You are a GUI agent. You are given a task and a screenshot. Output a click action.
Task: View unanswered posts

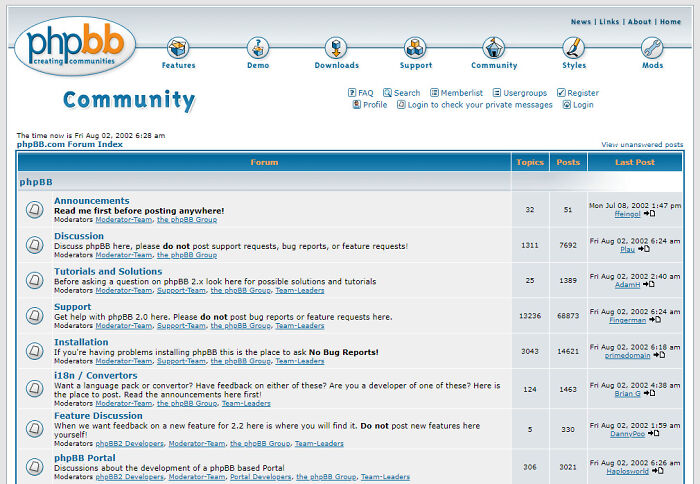point(642,144)
